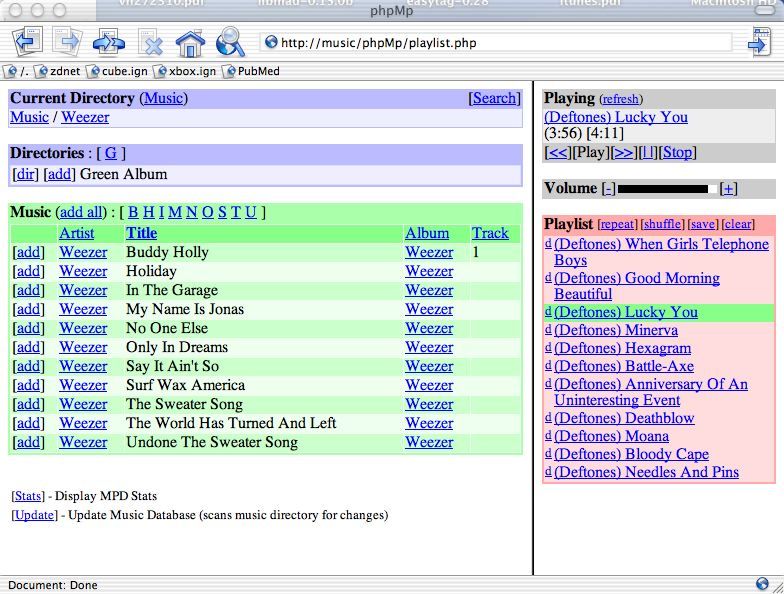Open the Stats link for MPD Stats

coord(28,496)
